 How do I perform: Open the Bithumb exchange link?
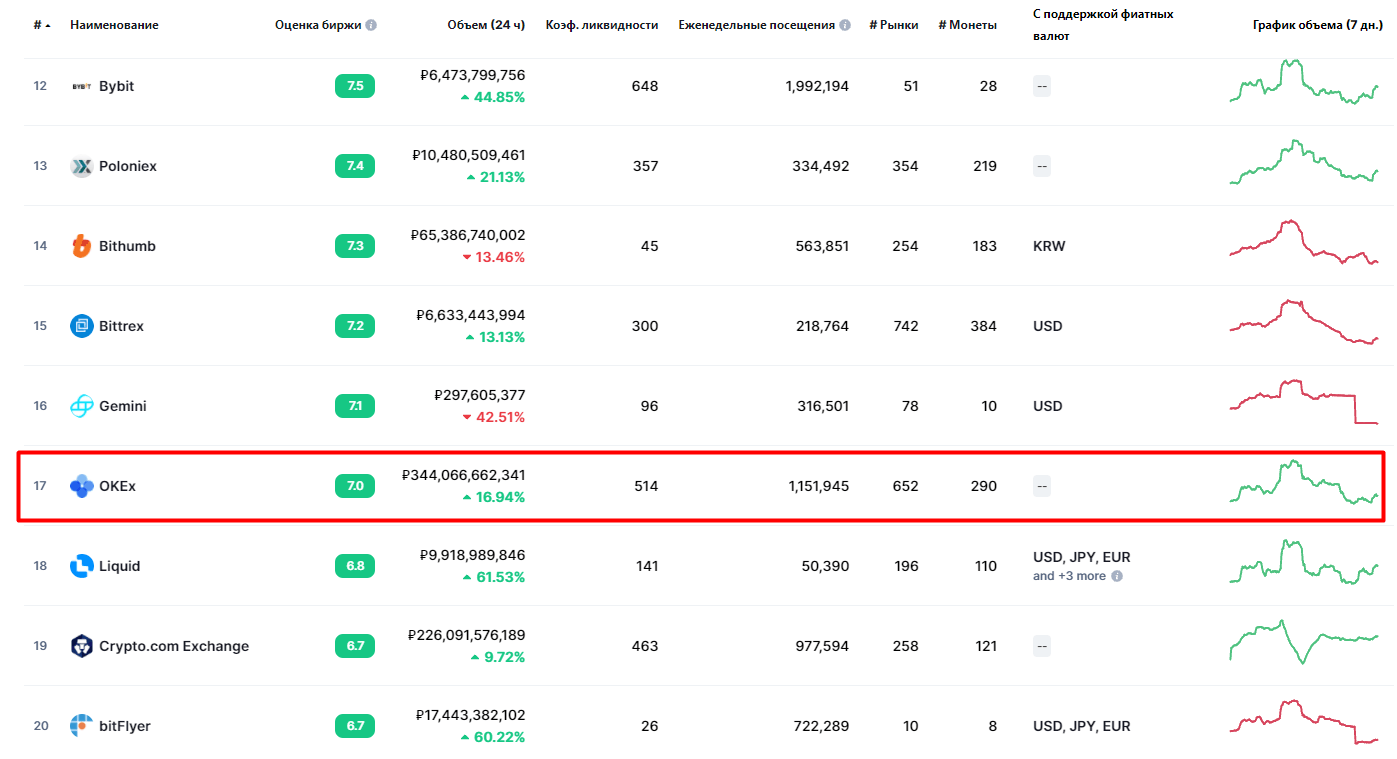coord(127,246)
